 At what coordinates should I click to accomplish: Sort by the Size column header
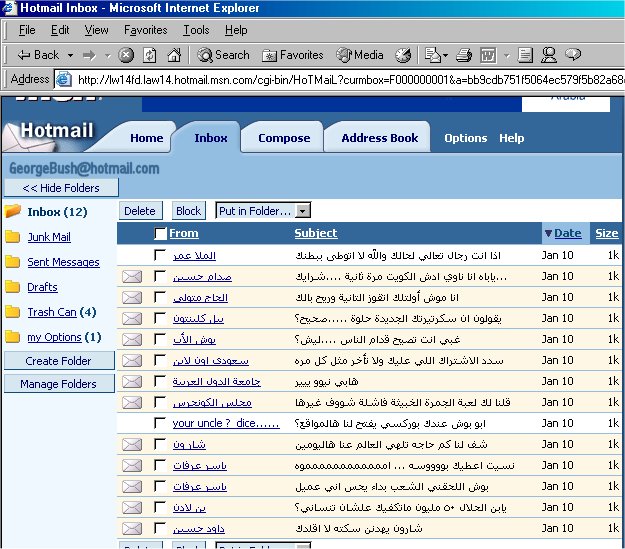coord(607,233)
